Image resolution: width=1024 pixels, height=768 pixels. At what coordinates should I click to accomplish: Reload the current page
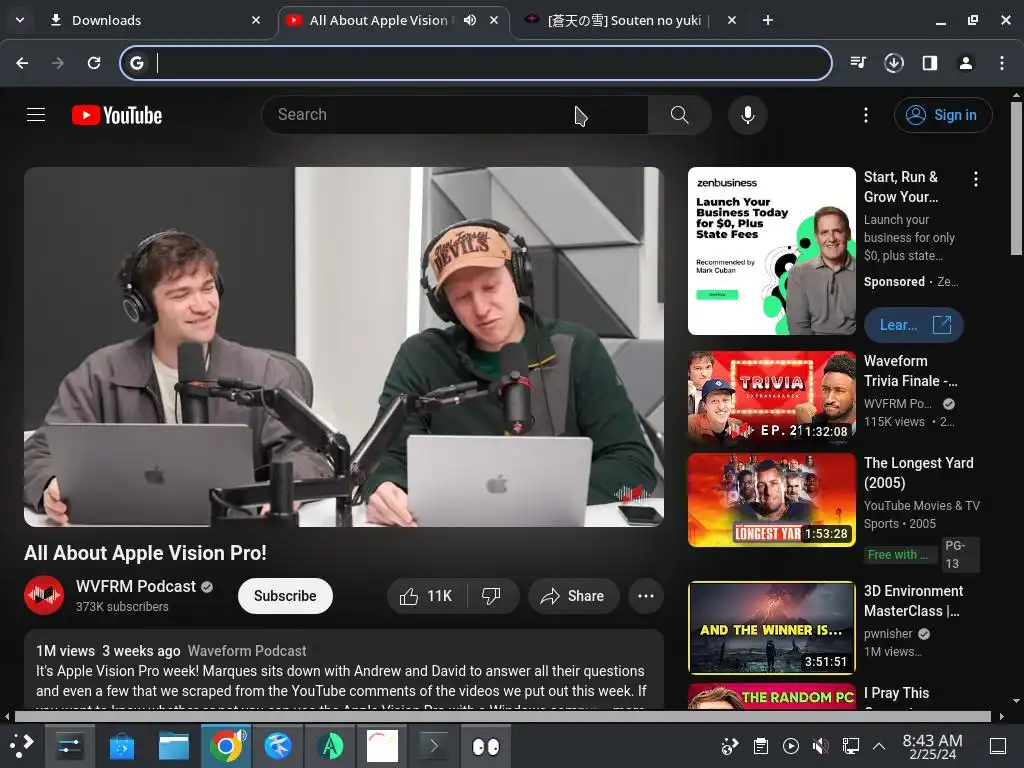tap(94, 63)
